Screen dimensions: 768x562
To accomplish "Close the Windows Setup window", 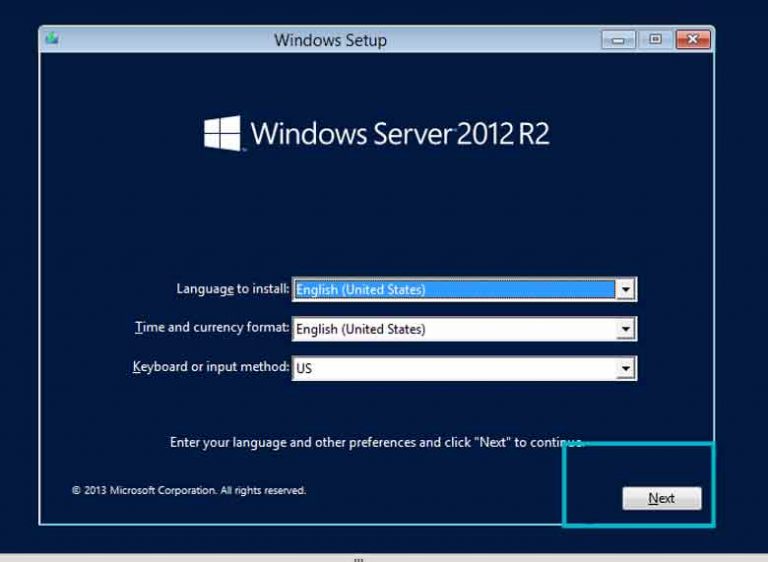I will [693, 40].
